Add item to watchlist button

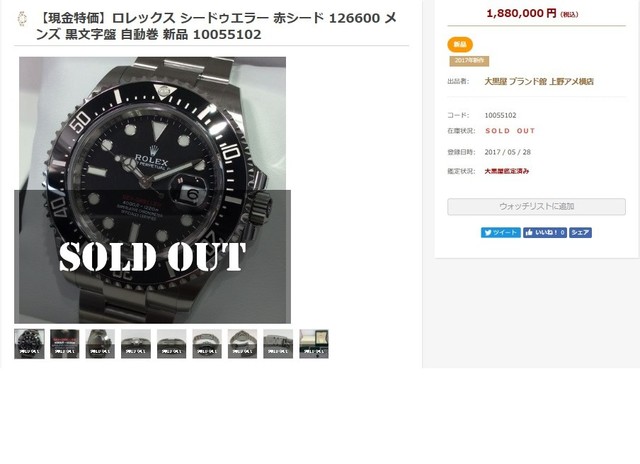pyautogui.click(x=536, y=206)
